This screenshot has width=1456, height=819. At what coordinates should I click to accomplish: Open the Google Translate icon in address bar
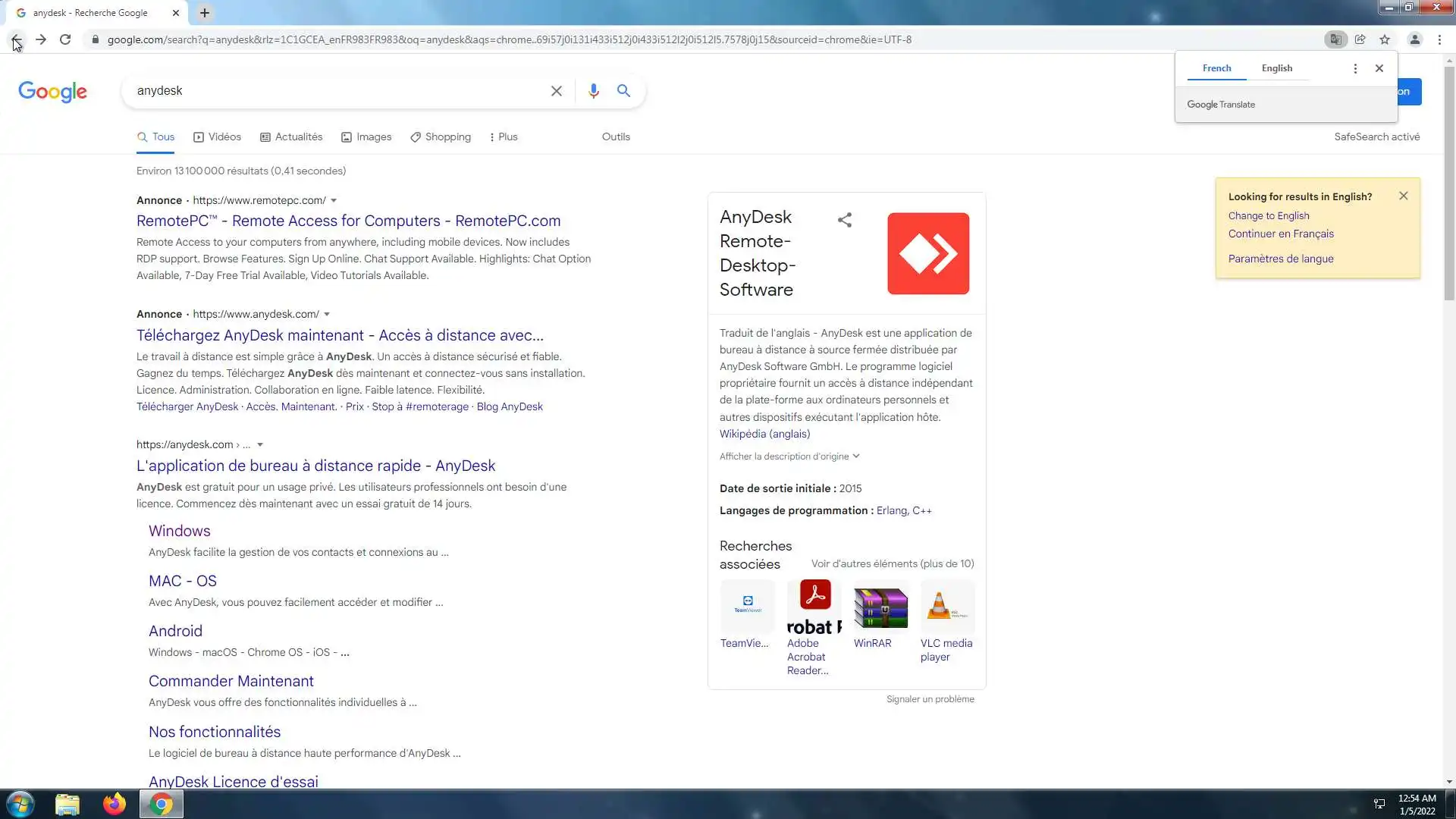(1335, 39)
